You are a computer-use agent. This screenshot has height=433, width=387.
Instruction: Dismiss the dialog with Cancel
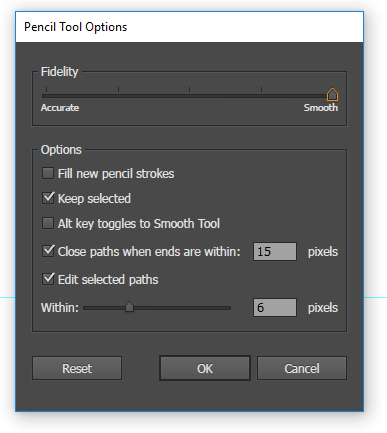pyautogui.click(x=302, y=368)
